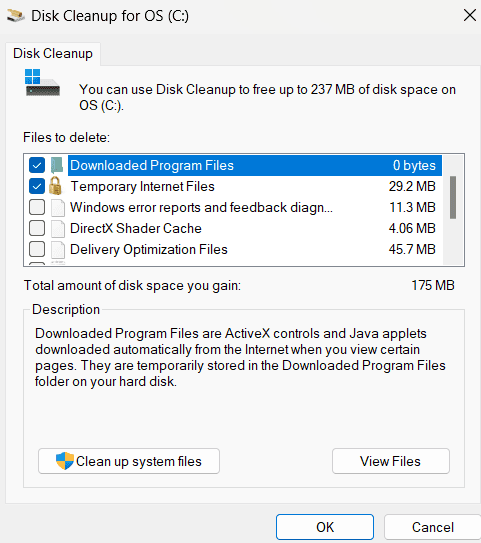Click the Delivery Optimization Files file icon
481x543 pixels.
point(57,249)
